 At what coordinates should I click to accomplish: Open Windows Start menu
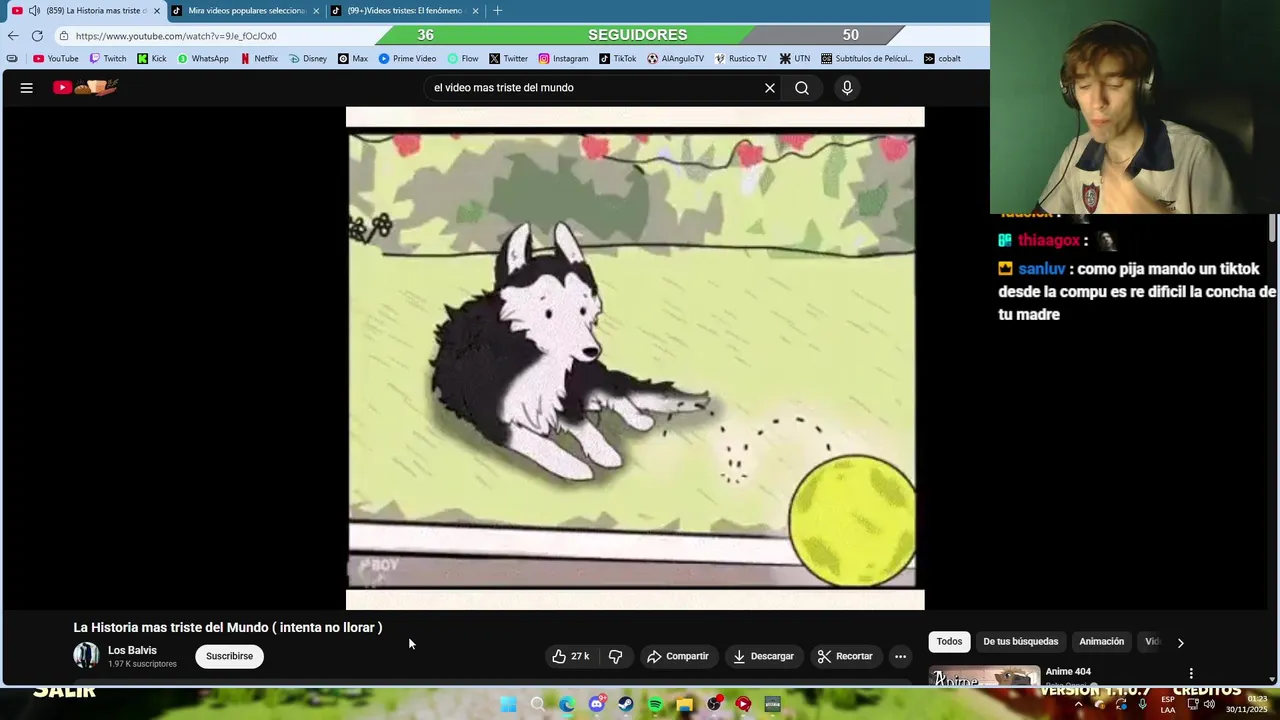click(508, 704)
